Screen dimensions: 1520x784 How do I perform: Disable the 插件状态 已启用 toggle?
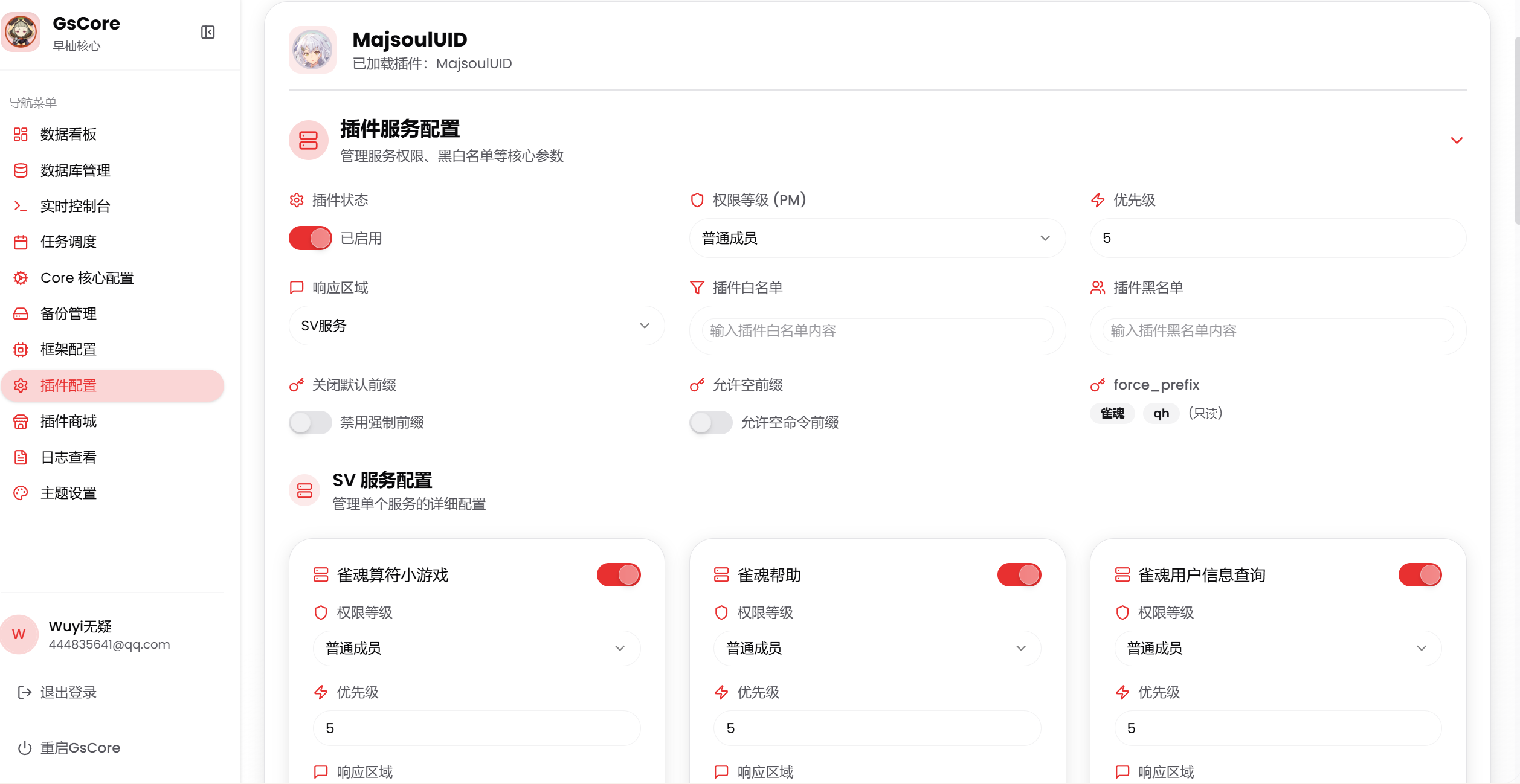tap(310, 238)
